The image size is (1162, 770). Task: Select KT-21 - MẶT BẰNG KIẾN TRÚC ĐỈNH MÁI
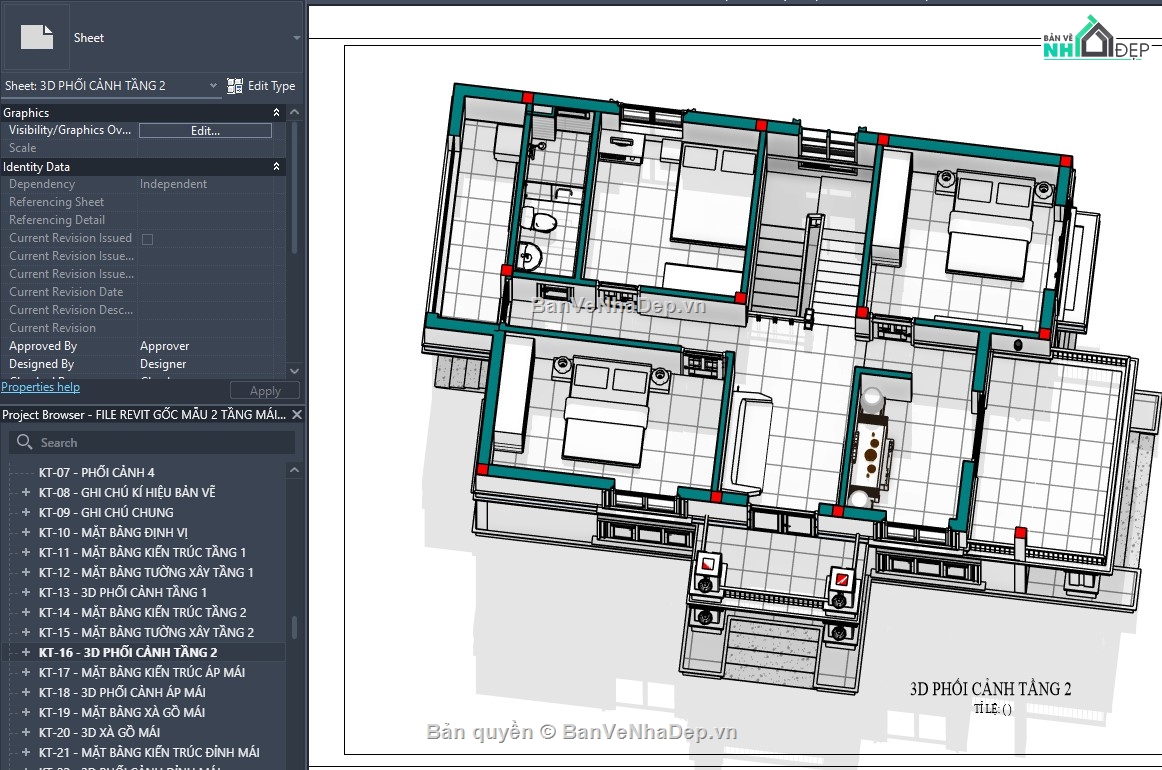point(149,752)
